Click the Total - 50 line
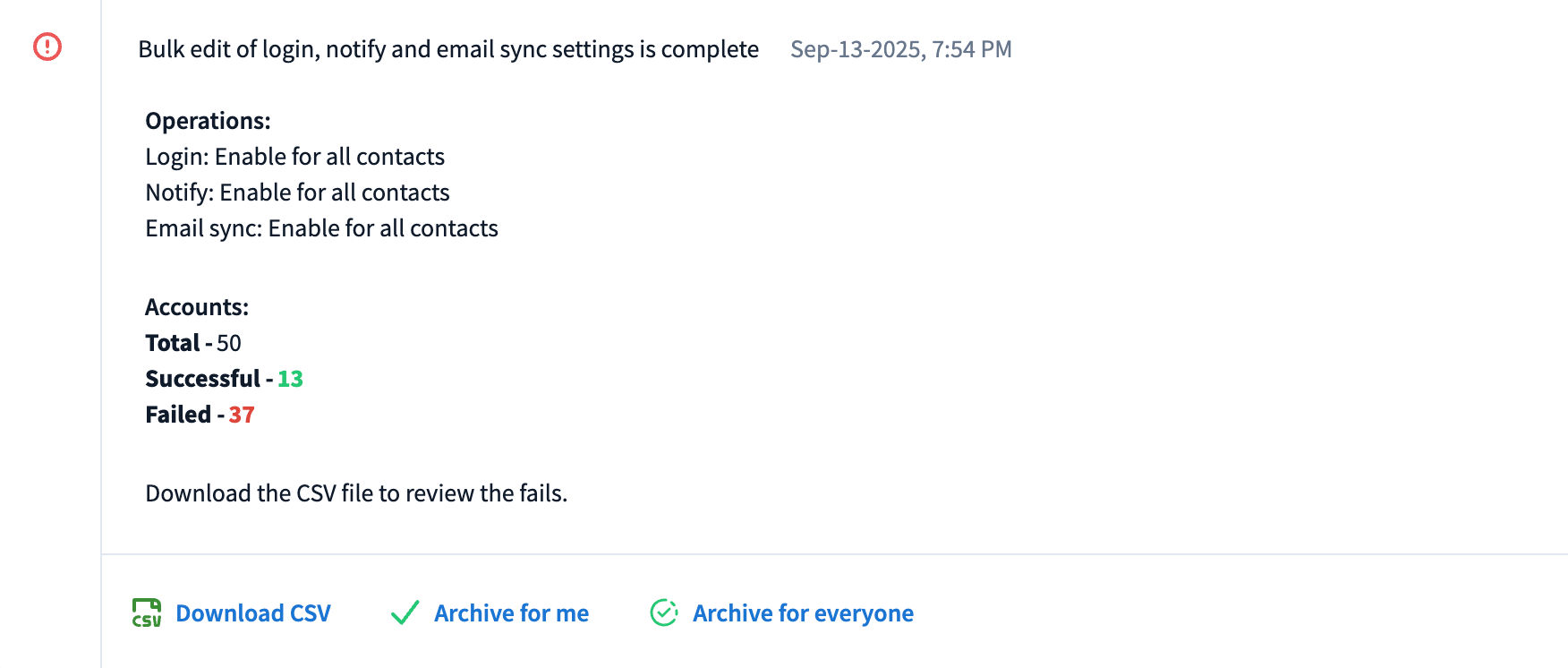This screenshot has width=1568, height=668. (193, 343)
